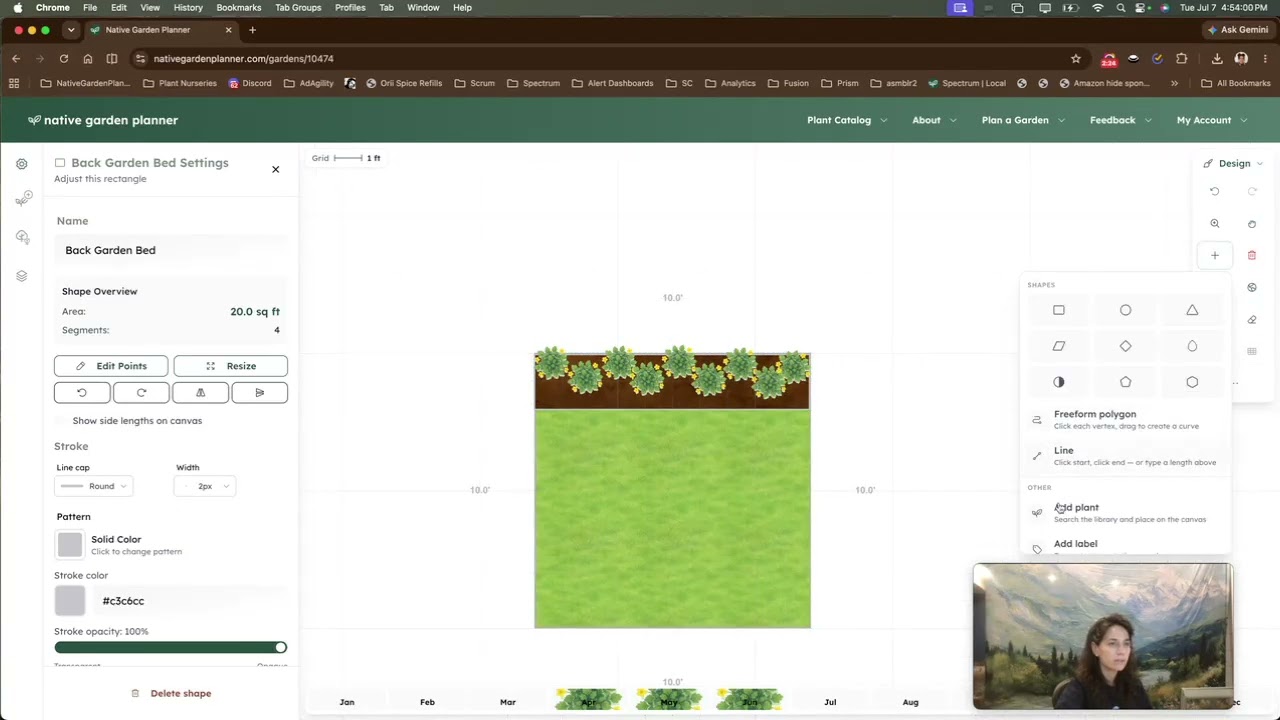The height and width of the screenshot is (720, 1280).
Task: Click the Edit Points button
Action: [x=111, y=366]
